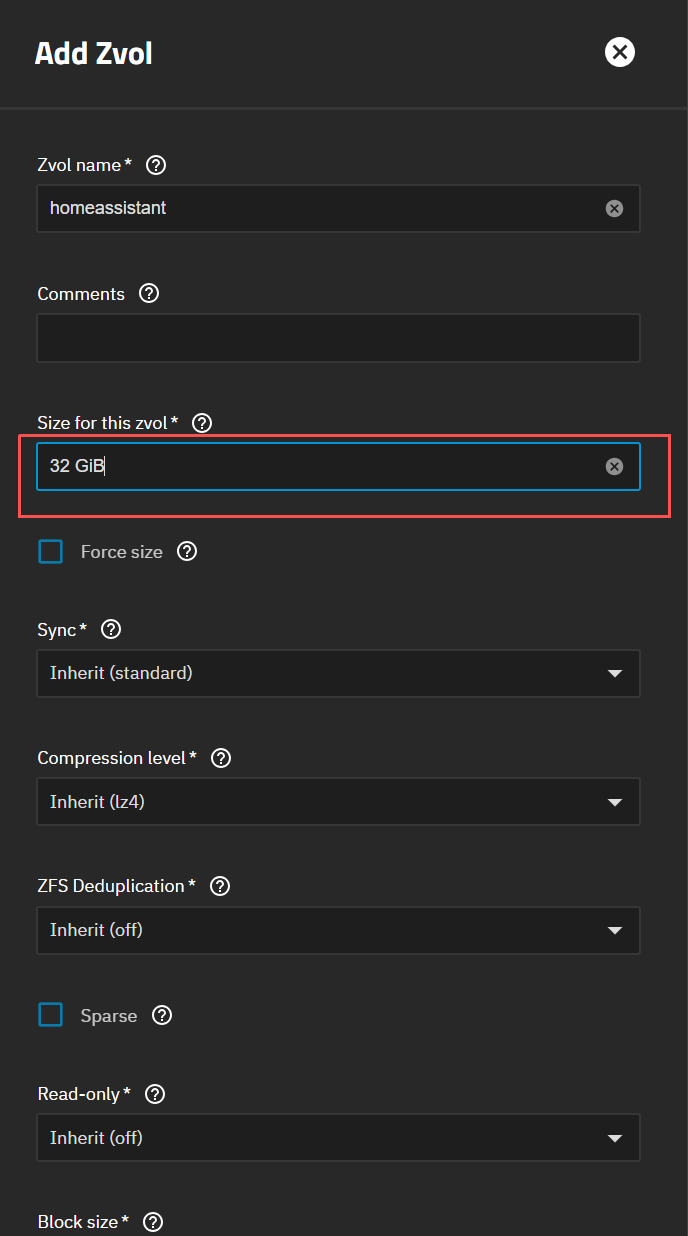Open Force size help tooltip
The width and height of the screenshot is (688, 1236).
187,552
